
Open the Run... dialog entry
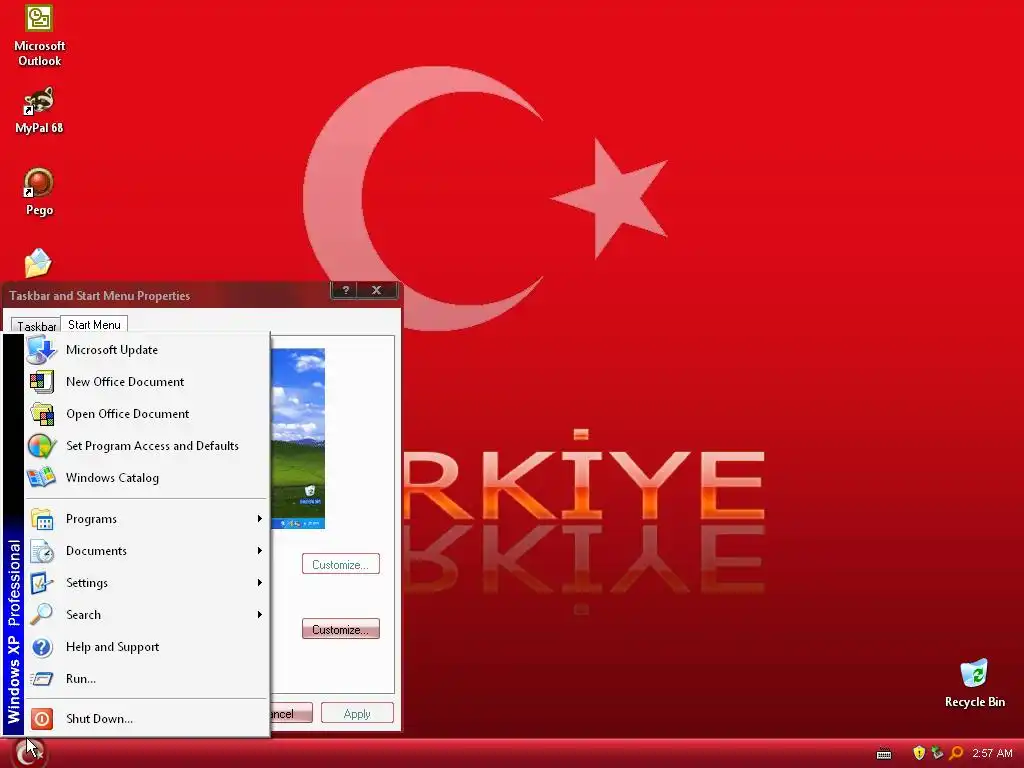click(147, 679)
